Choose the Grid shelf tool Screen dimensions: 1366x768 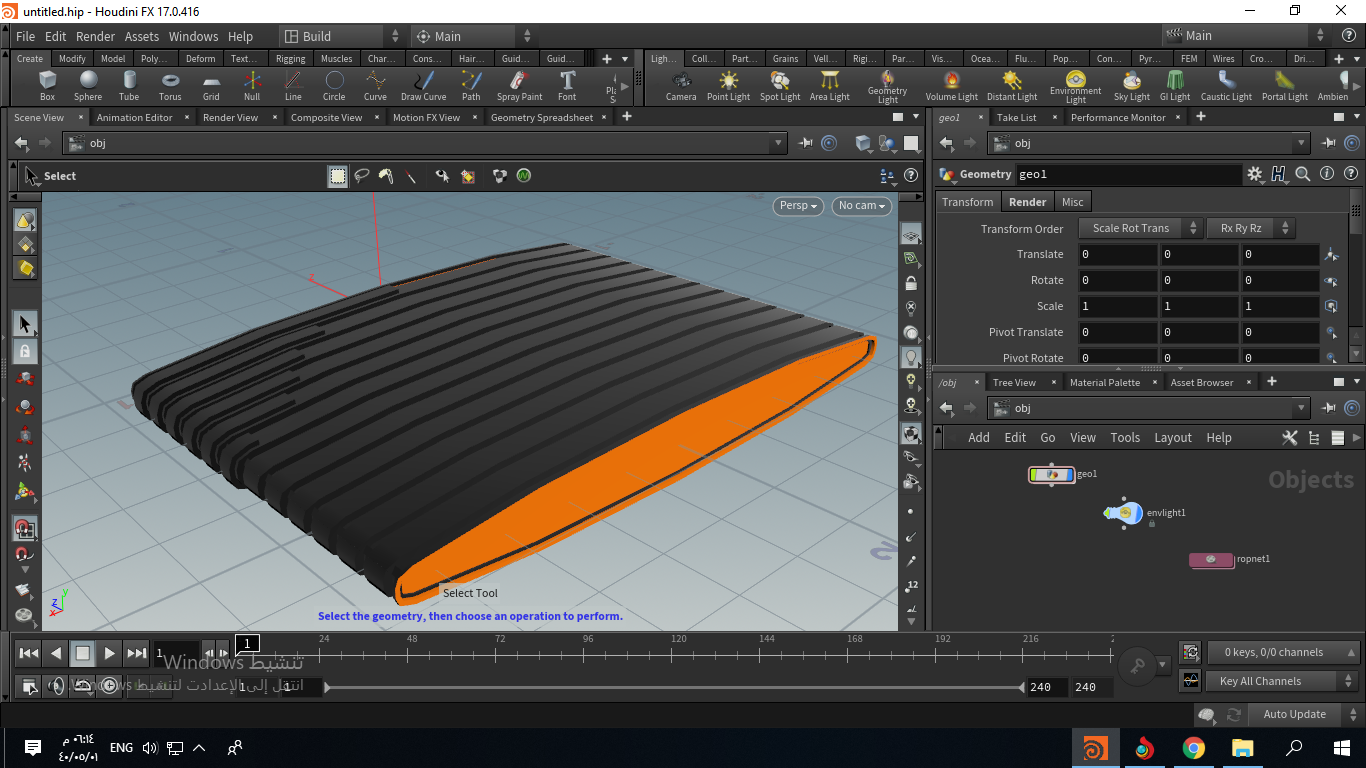pyautogui.click(x=211, y=86)
